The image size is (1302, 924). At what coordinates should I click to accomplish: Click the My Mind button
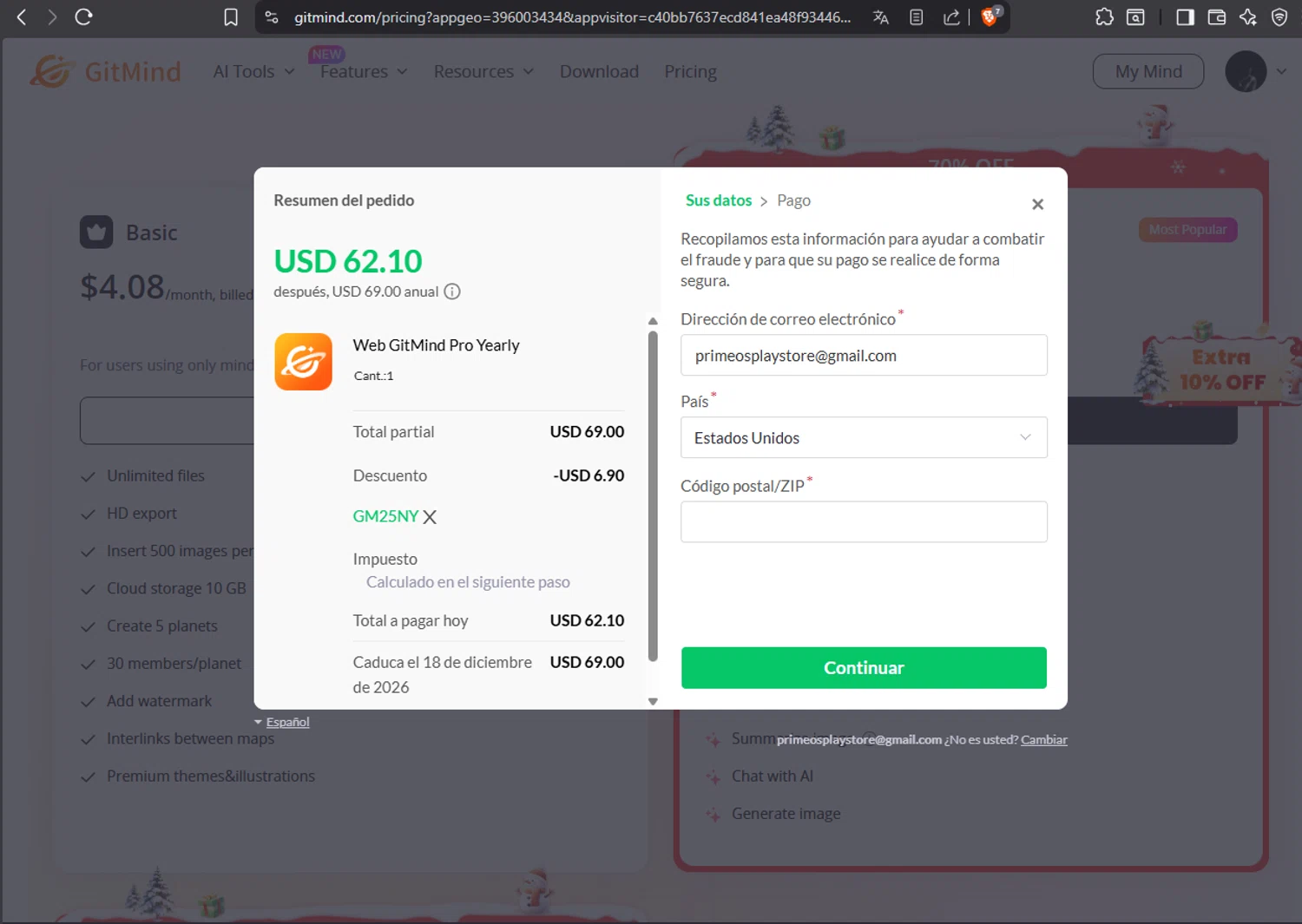(1148, 71)
